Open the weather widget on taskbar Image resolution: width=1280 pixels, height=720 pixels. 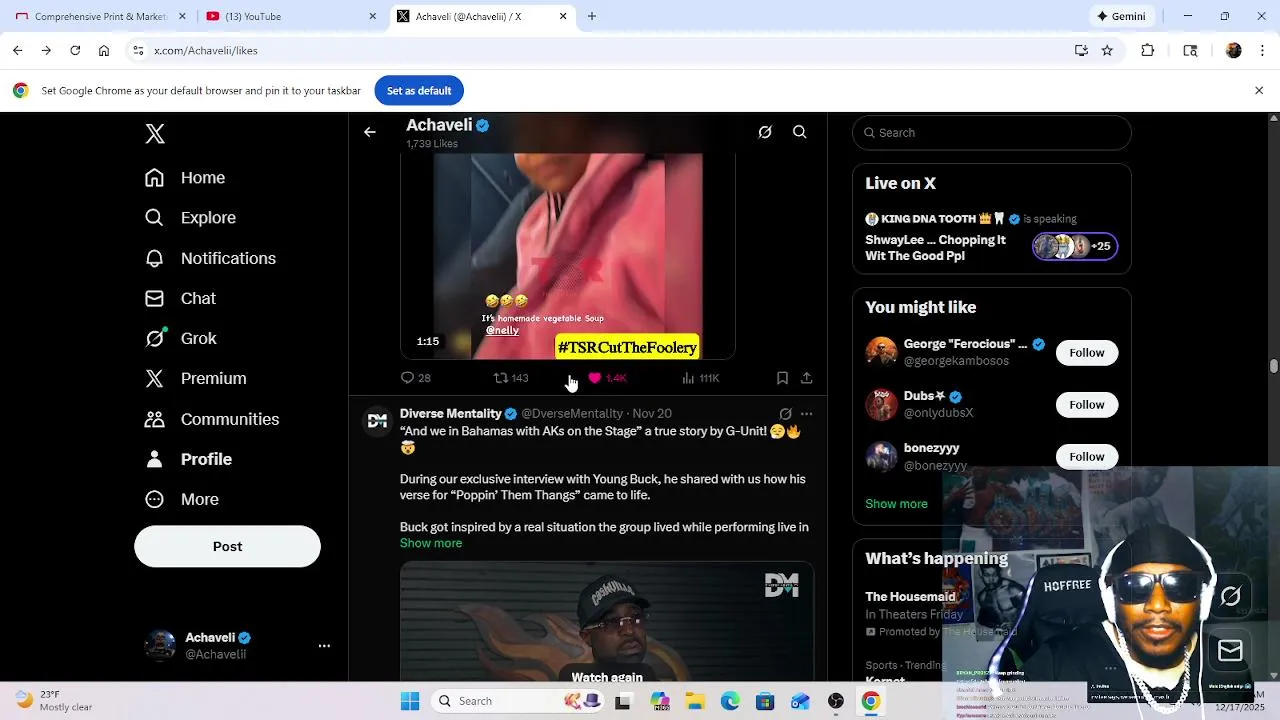pos(55,701)
